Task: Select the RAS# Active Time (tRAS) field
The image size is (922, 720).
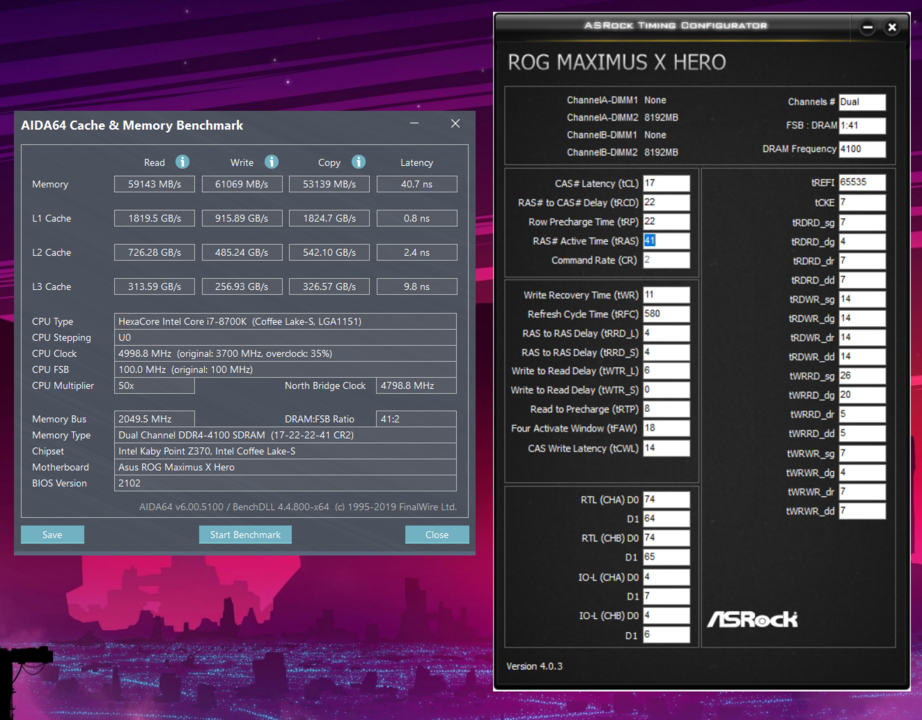Action: point(666,241)
